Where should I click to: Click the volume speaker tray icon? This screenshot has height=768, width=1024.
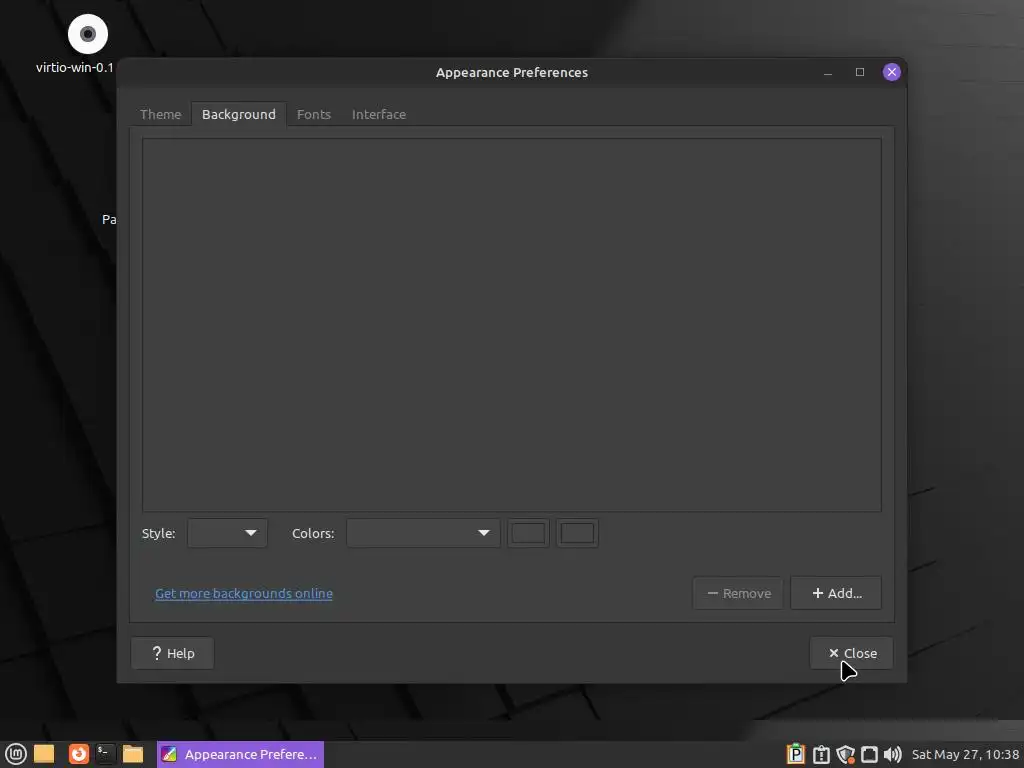tap(892, 754)
